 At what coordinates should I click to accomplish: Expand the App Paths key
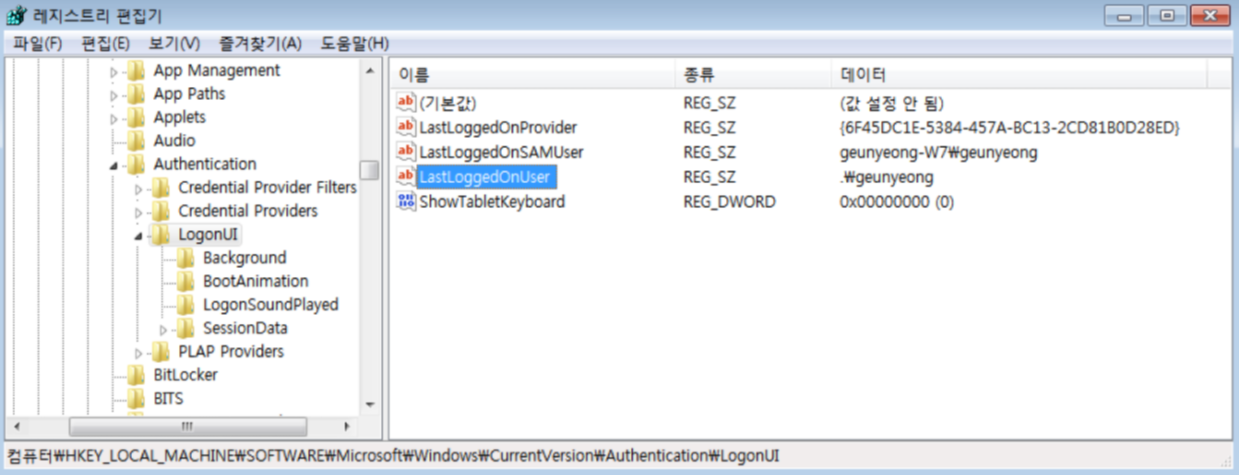click(113, 94)
